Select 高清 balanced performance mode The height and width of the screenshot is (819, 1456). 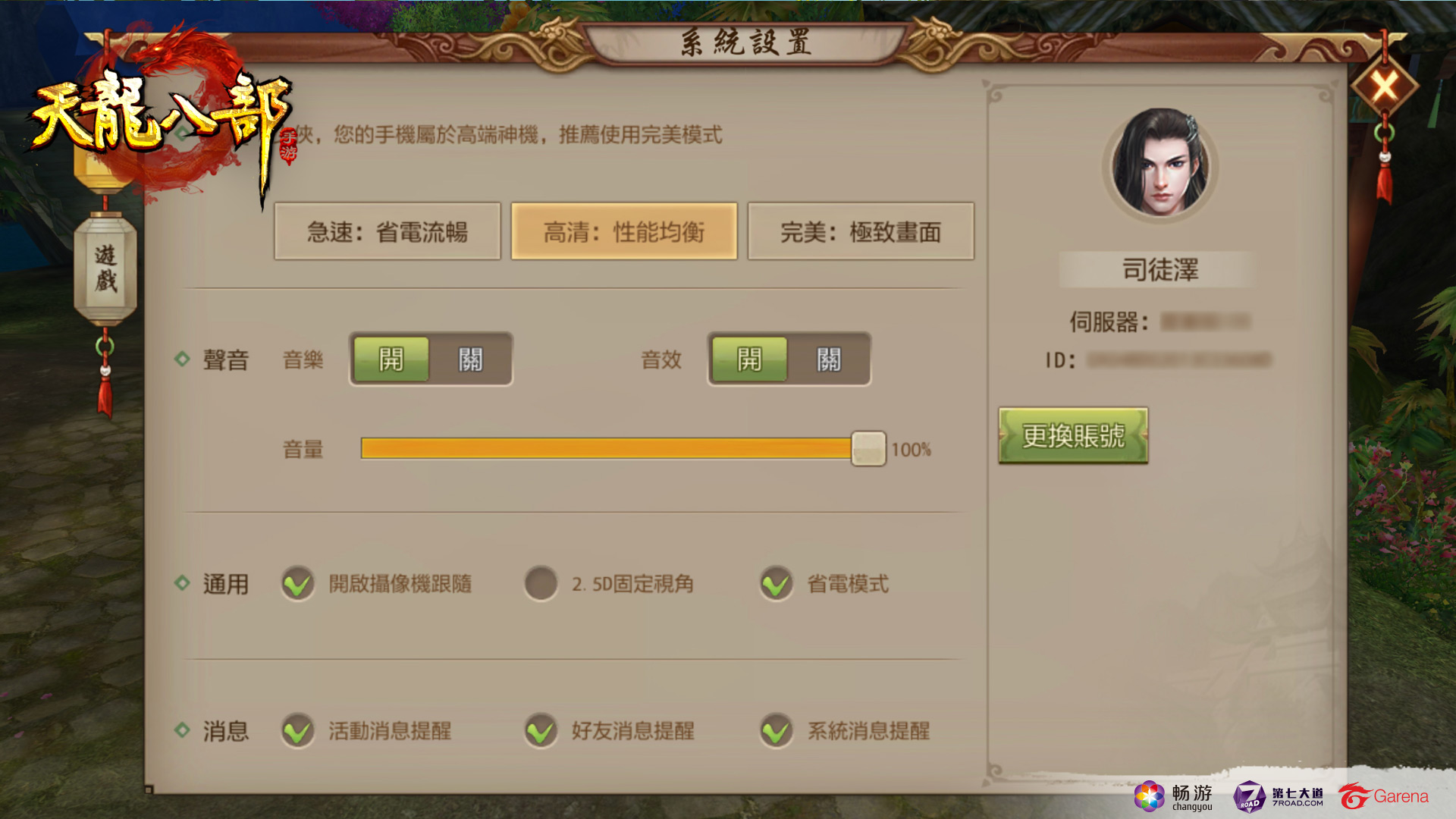624,231
